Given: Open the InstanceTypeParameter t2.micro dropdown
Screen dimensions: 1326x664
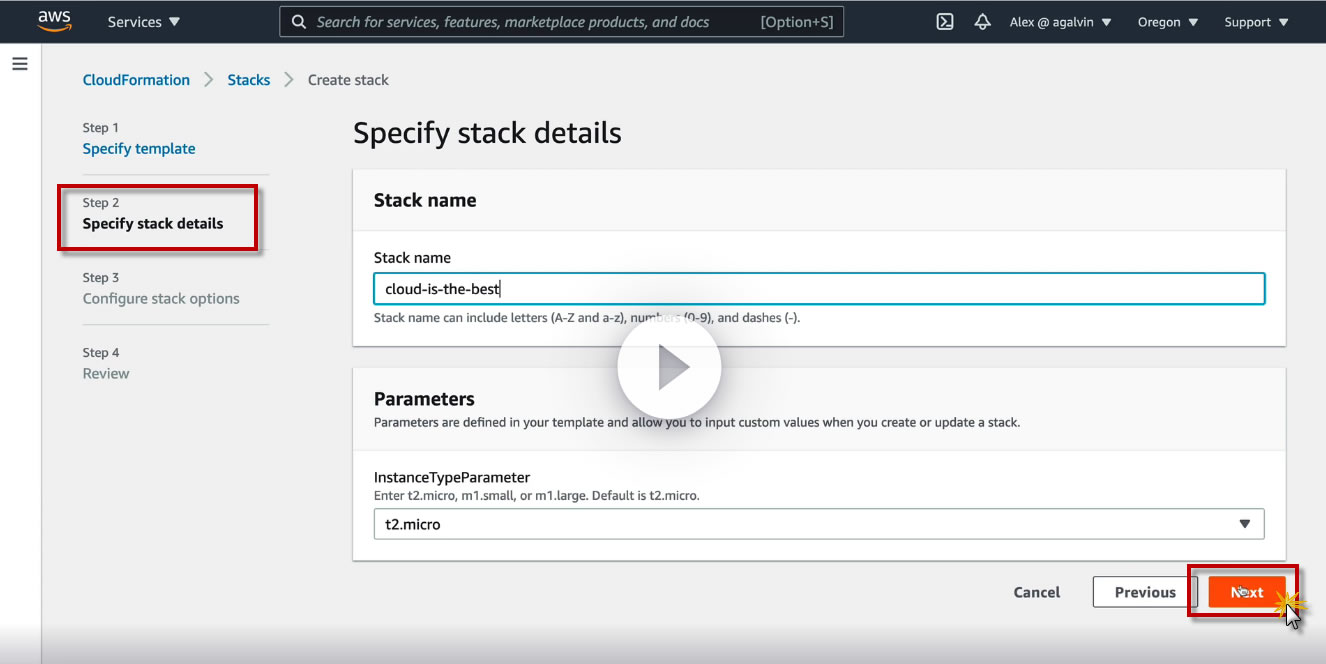Looking at the screenshot, I should click(818, 524).
